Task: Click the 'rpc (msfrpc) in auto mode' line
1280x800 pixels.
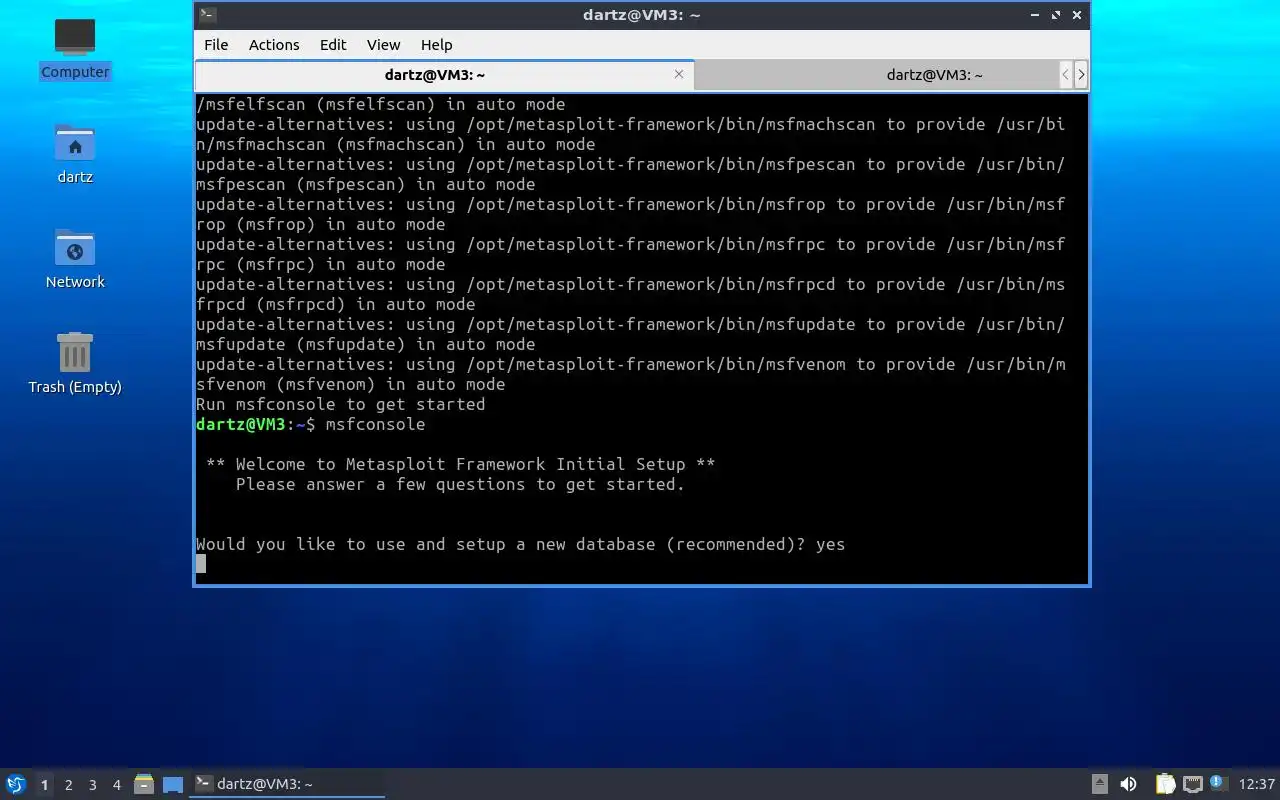Action: click(x=320, y=264)
